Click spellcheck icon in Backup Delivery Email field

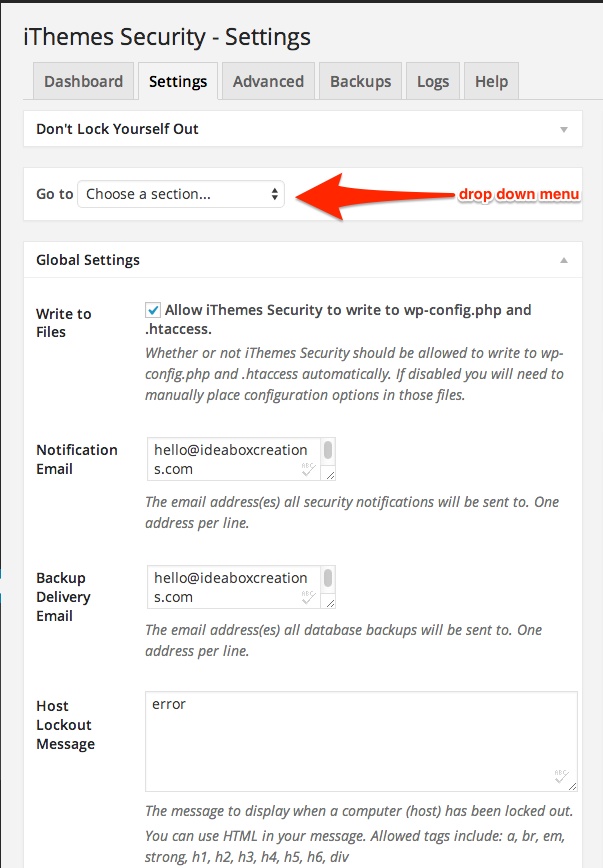point(308,597)
